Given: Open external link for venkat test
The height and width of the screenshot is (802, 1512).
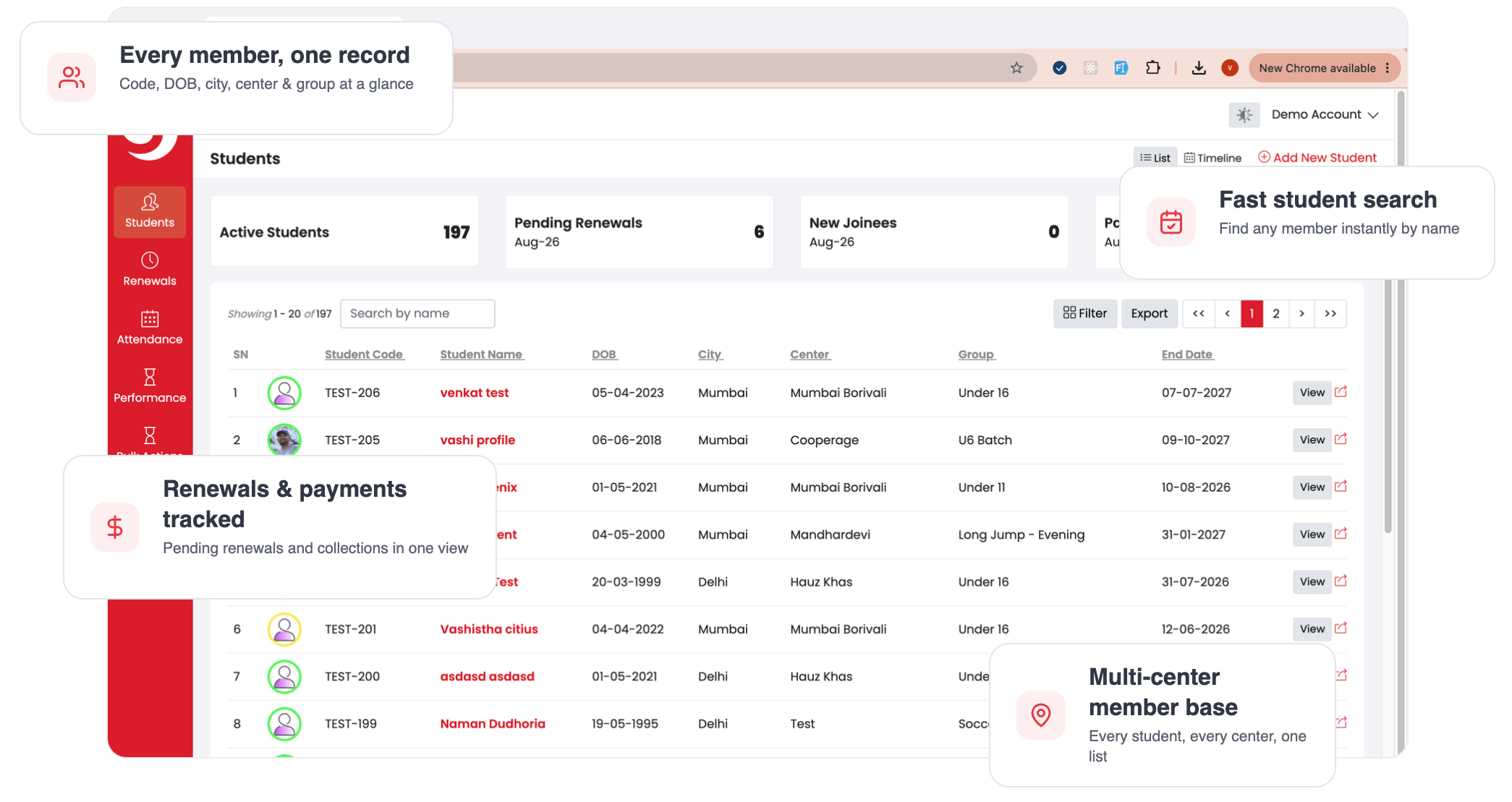Looking at the screenshot, I should (1341, 392).
